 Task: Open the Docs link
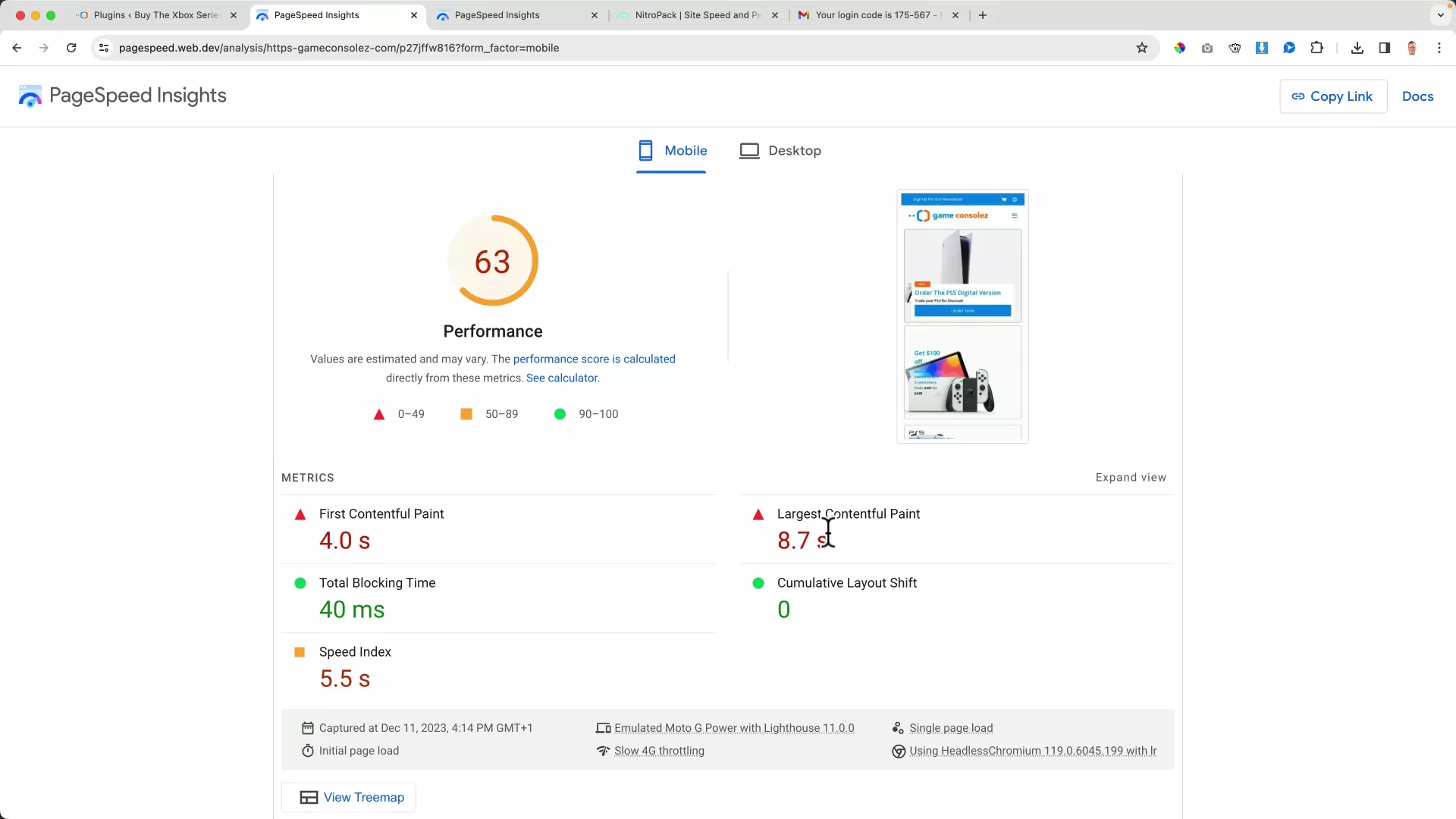[x=1417, y=96]
